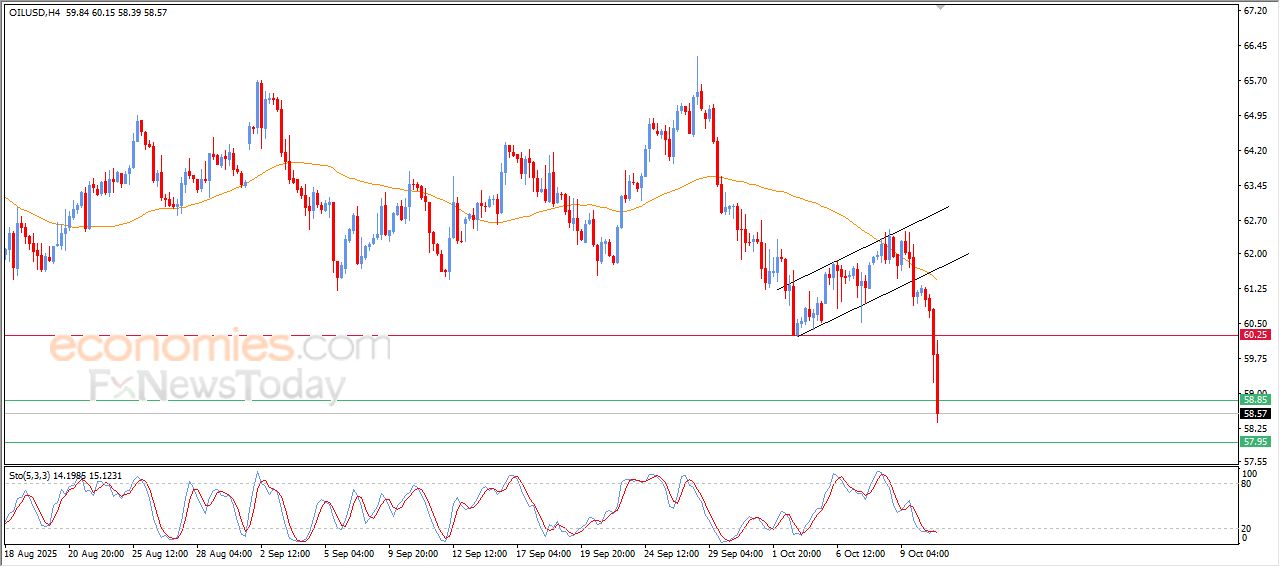1280x567 pixels.
Task: Click the red 60.25 price level tag
Action: 1255,335
